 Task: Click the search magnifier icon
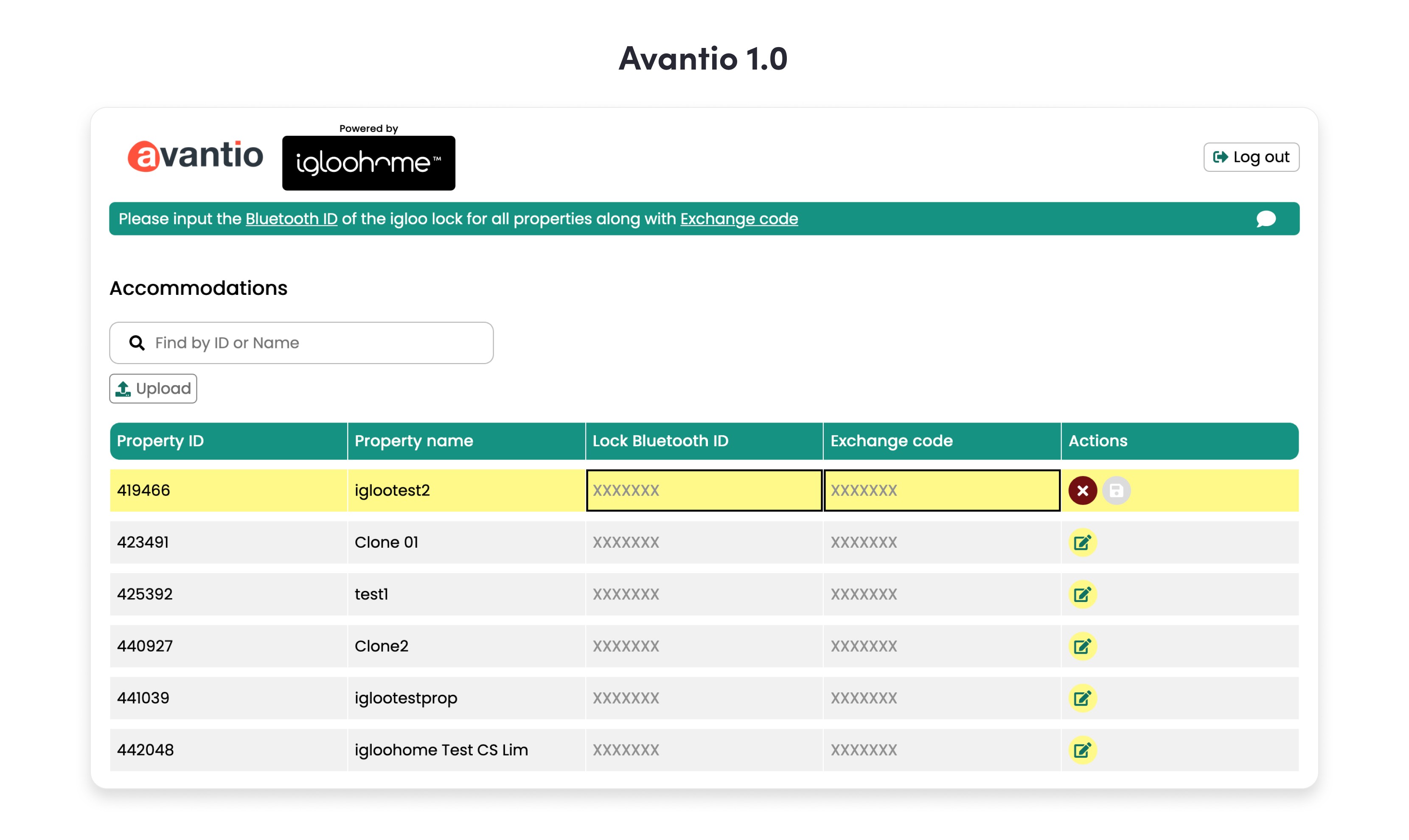click(x=136, y=342)
